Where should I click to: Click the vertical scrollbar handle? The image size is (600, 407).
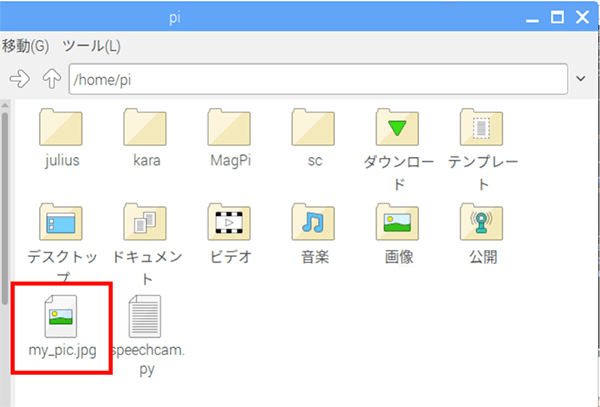(x=5, y=208)
